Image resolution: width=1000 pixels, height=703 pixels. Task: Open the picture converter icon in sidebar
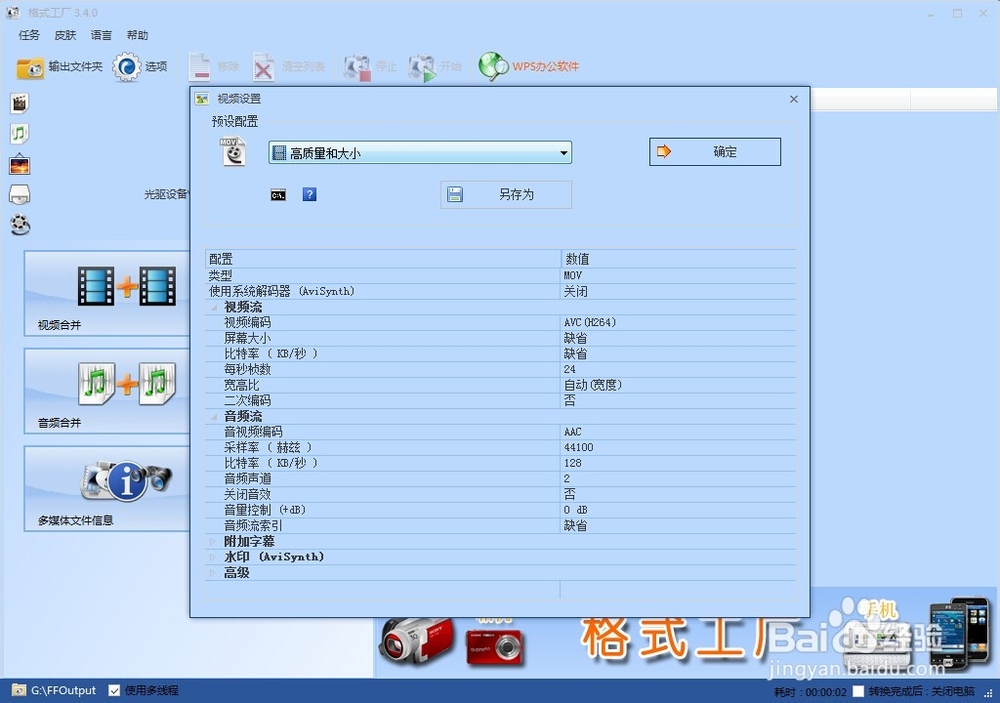click(20, 165)
